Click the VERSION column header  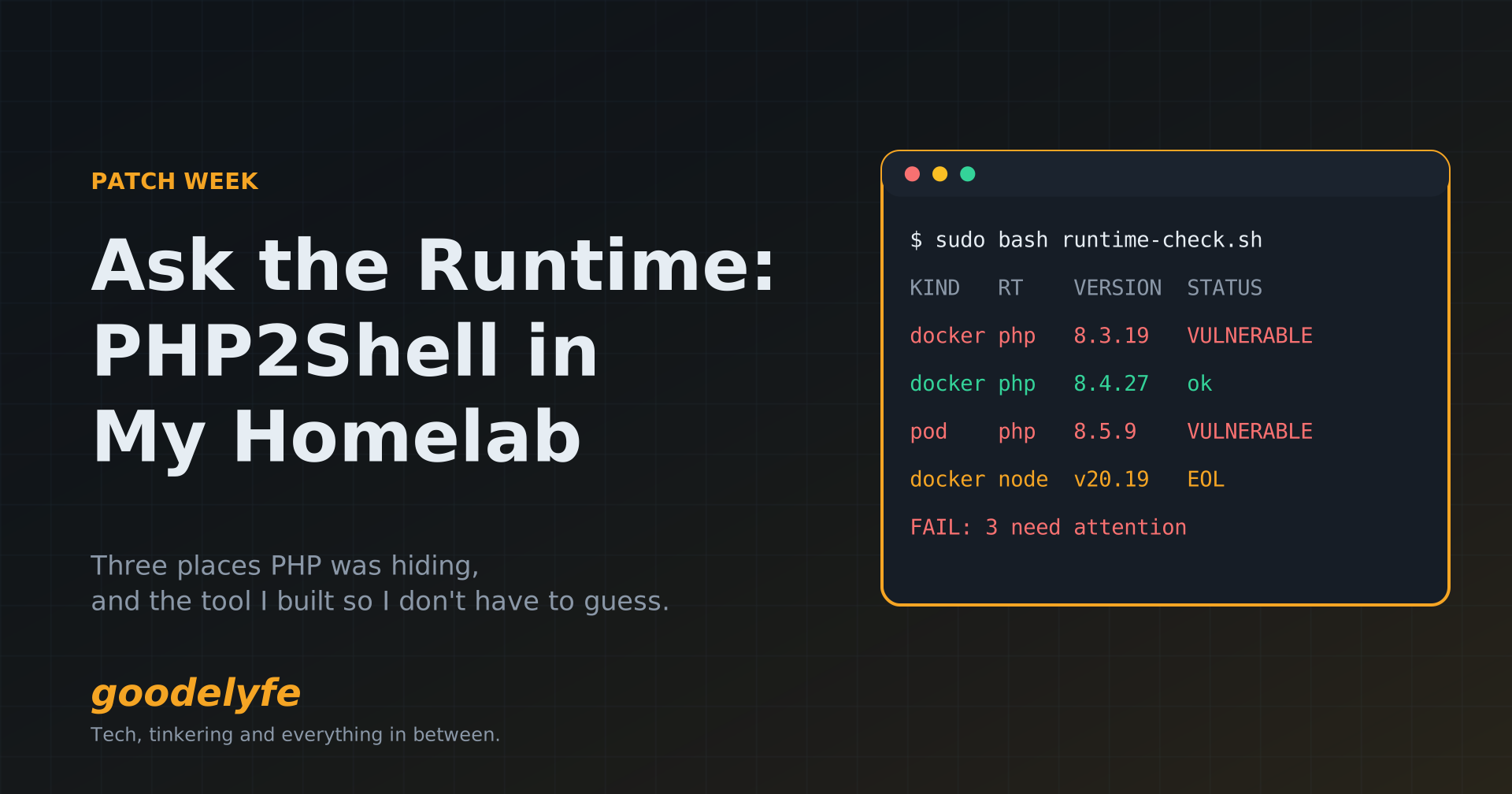tap(1117, 288)
